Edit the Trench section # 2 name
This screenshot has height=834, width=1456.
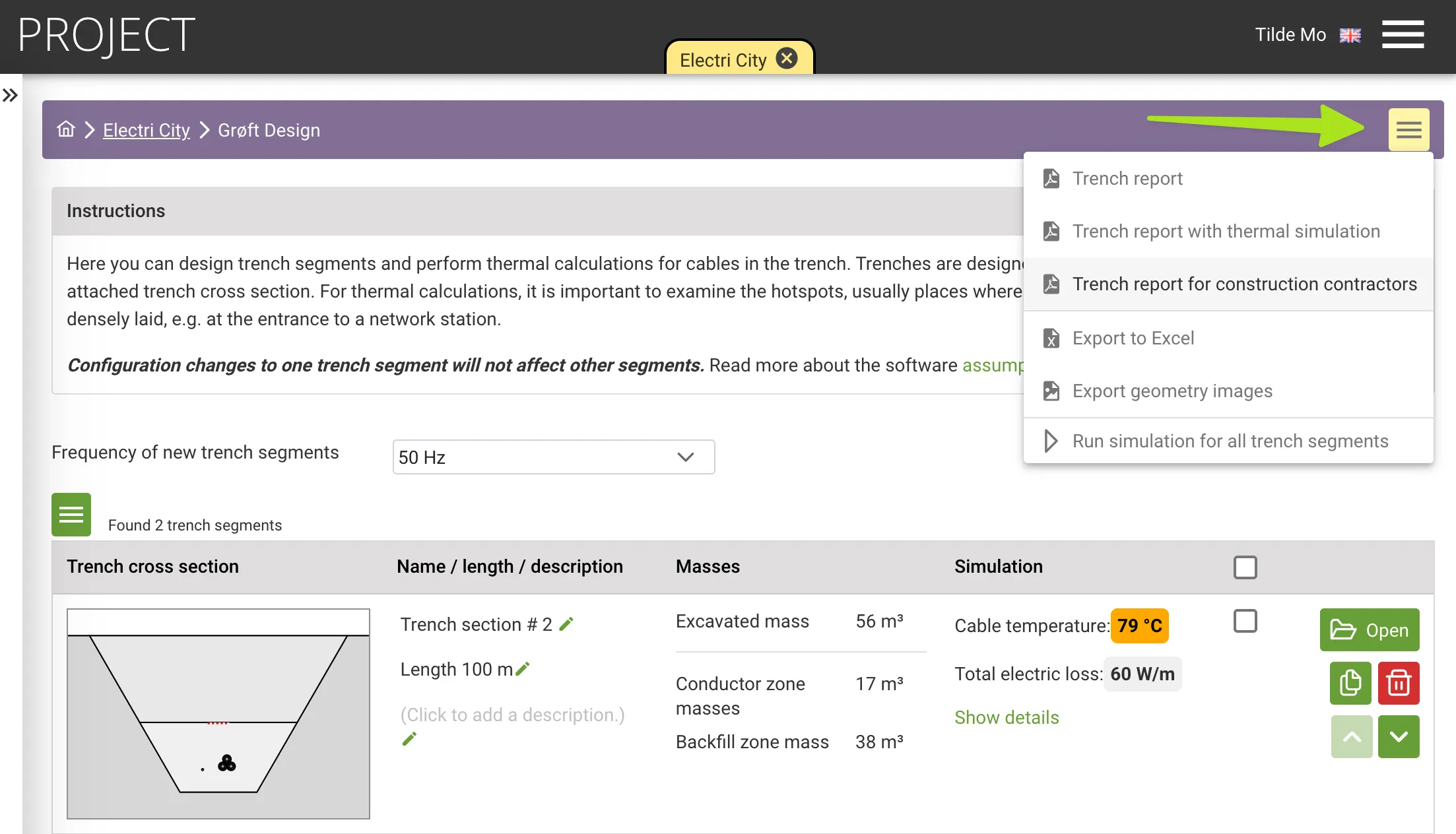tap(566, 624)
